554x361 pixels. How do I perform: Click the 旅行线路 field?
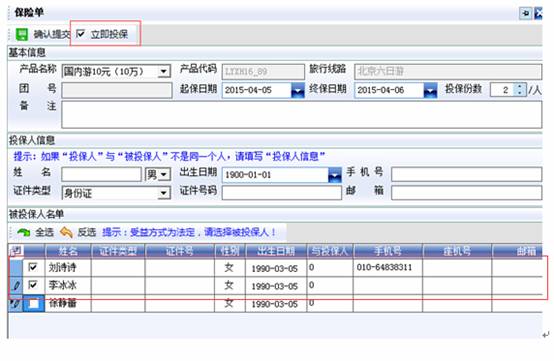click(448, 72)
